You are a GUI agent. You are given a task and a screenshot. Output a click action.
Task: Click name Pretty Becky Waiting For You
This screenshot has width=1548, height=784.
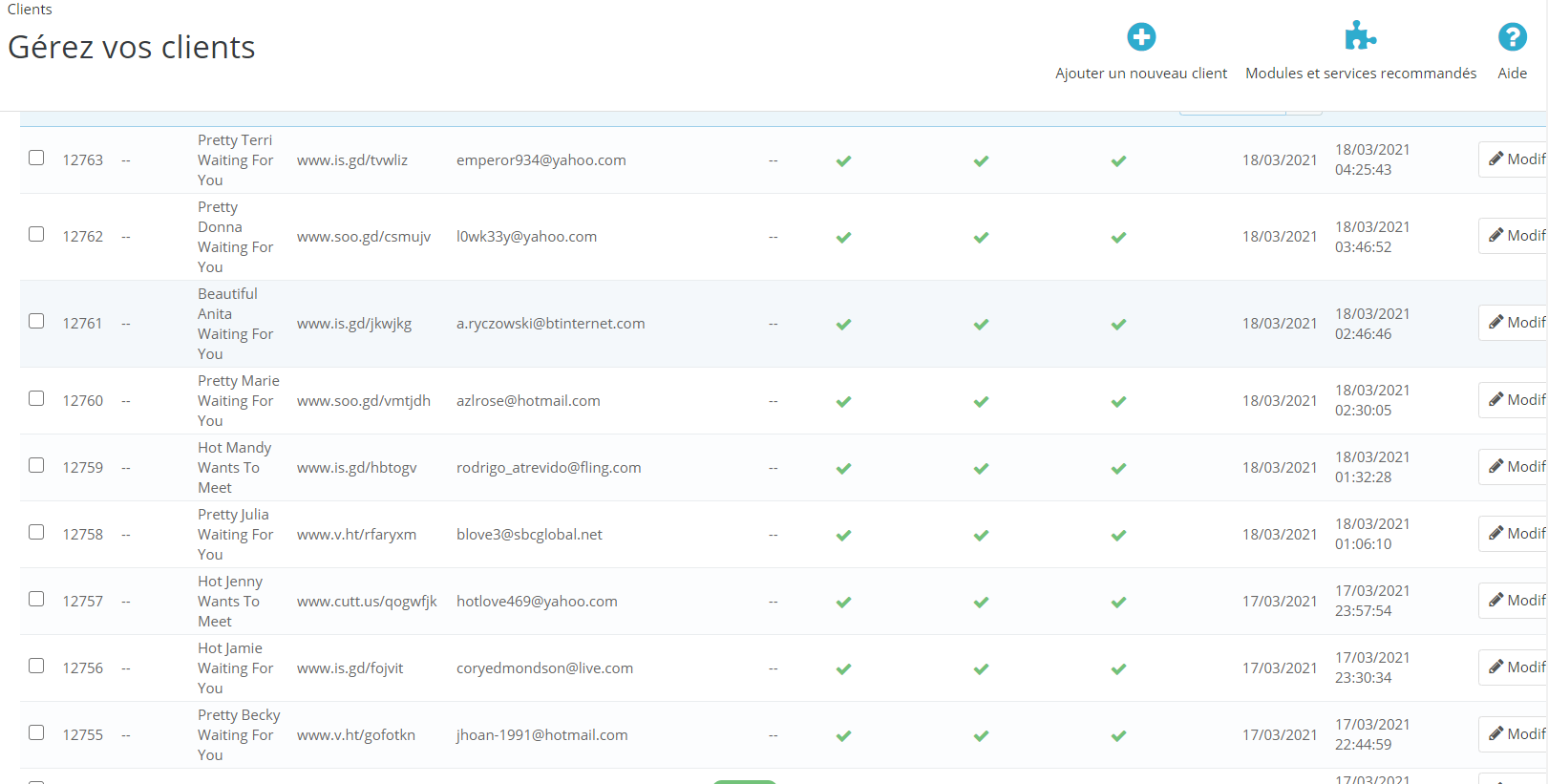point(239,735)
